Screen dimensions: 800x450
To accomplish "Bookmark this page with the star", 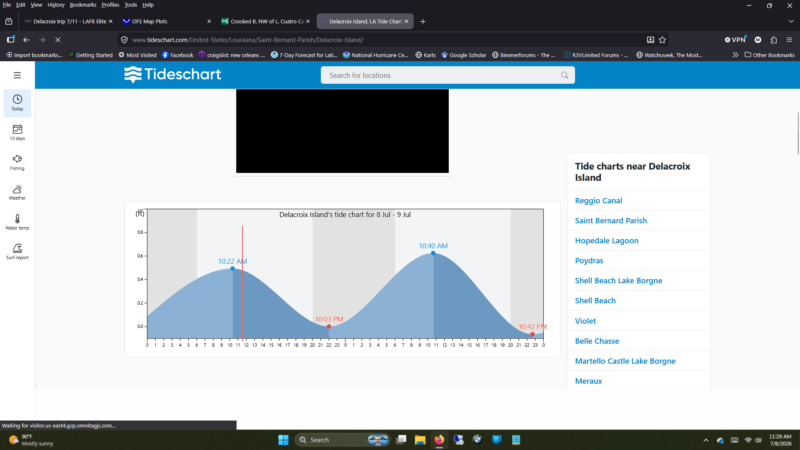I will tap(662, 39).
